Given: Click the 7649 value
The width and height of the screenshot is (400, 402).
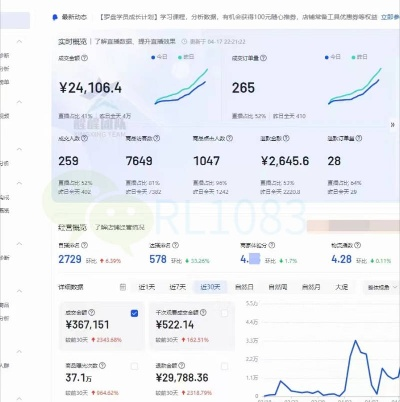Looking at the screenshot, I should pos(139,161).
